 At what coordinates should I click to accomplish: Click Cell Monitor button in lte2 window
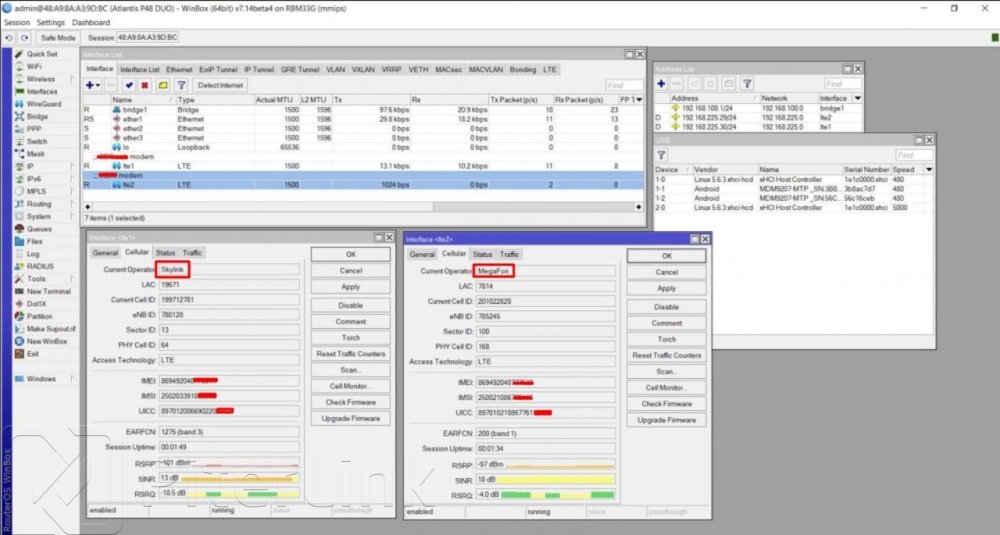pyautogui.click(x=666, y=387)
